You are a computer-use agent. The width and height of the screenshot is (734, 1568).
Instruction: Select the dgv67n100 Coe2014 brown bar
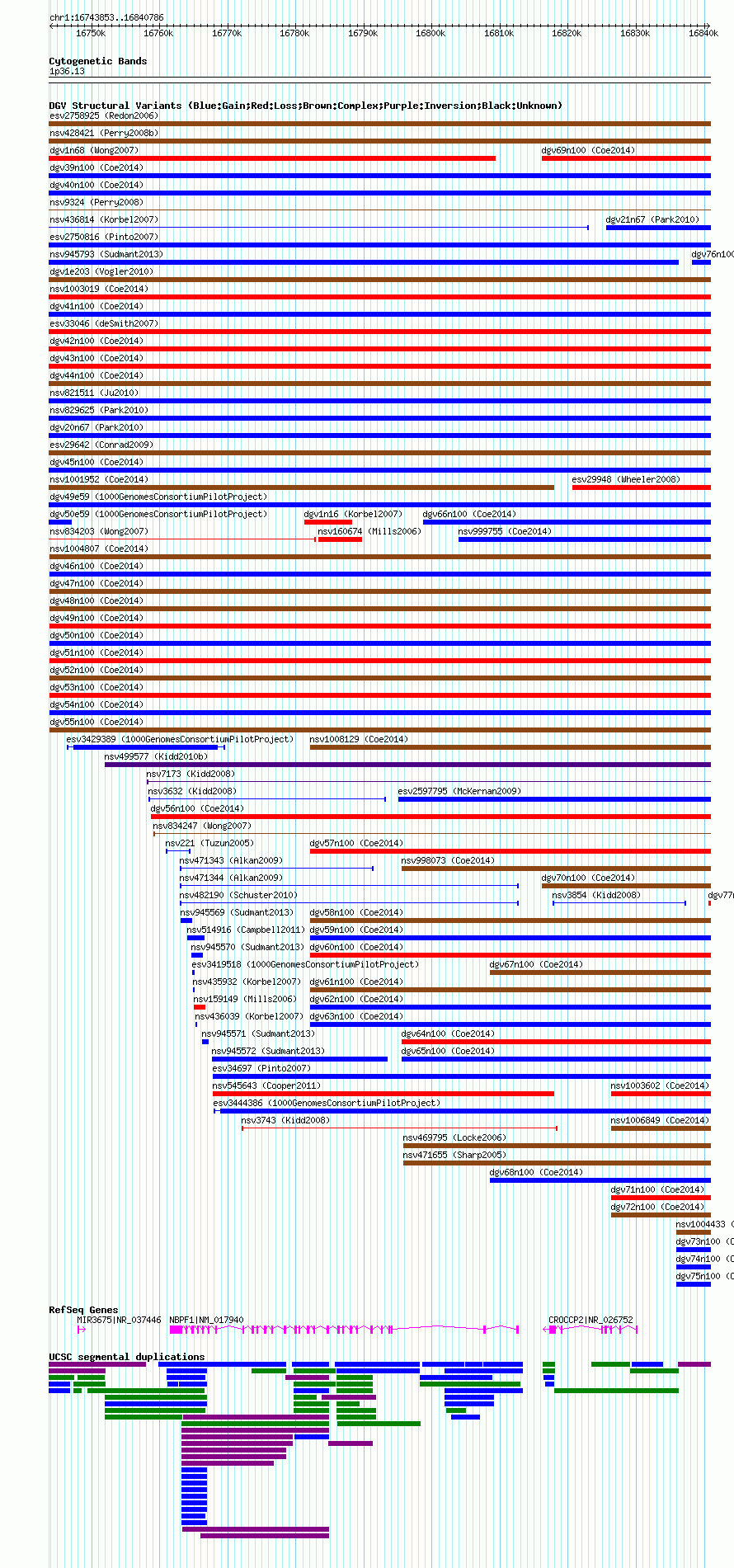(x=600, y=972)
